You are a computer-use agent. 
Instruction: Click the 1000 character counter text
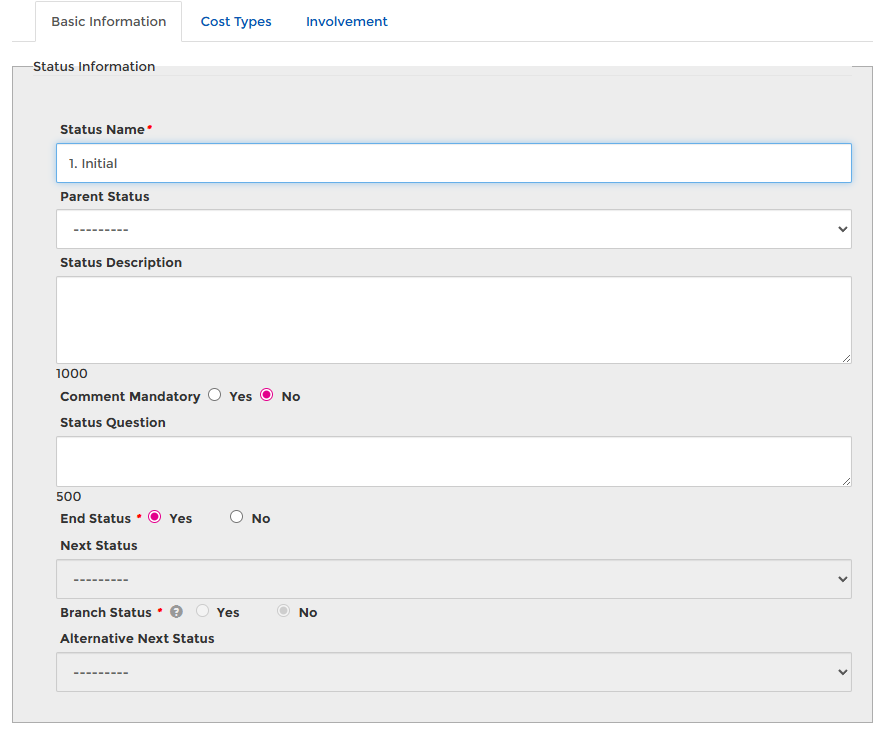click(x=72, y=374)
